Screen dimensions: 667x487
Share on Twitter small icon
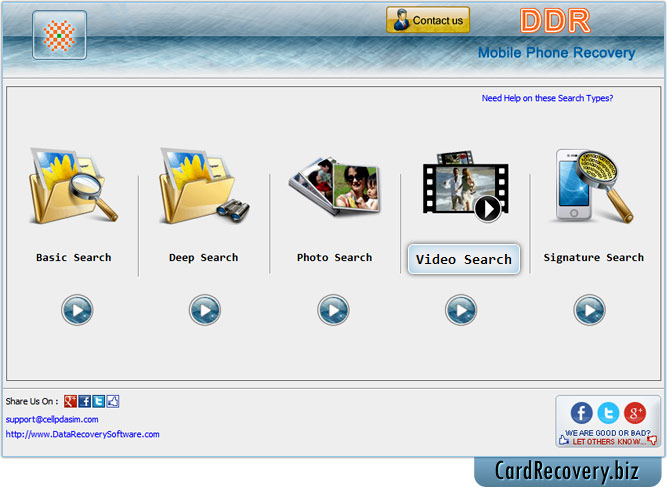[99, 401]
